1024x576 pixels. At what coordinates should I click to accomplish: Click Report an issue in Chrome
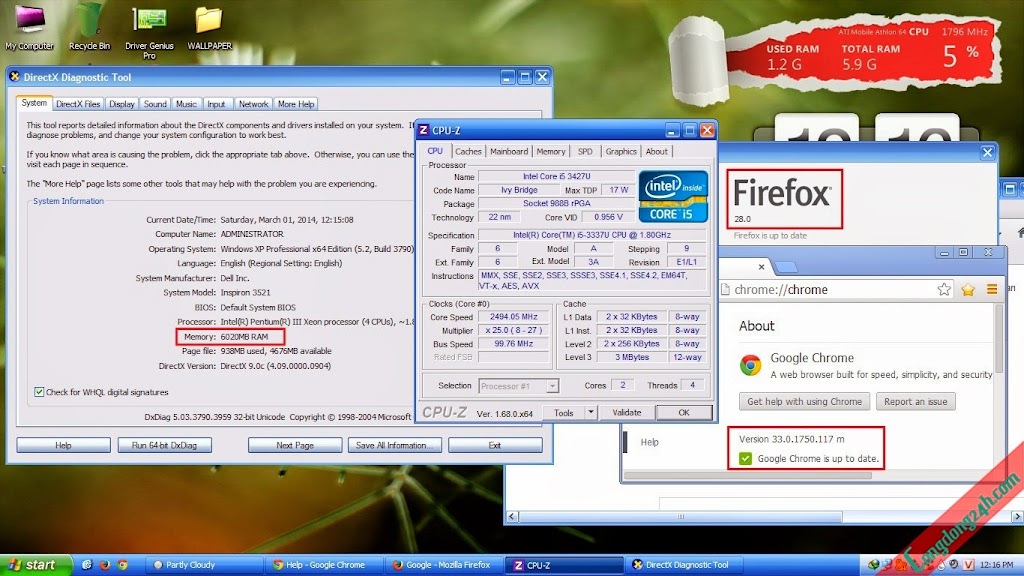[916, 402]
